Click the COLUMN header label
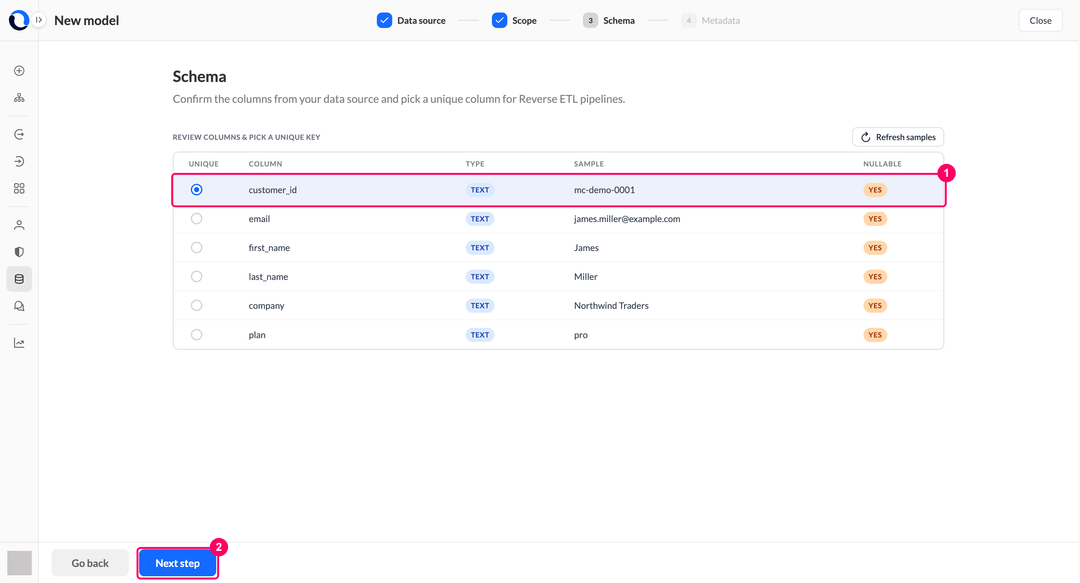The image size is (1080, 583). pos(265,164)
